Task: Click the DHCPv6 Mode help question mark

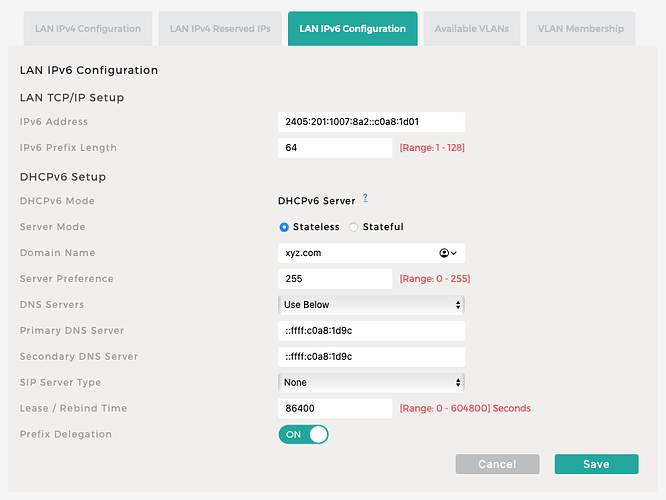Action: 365,198
